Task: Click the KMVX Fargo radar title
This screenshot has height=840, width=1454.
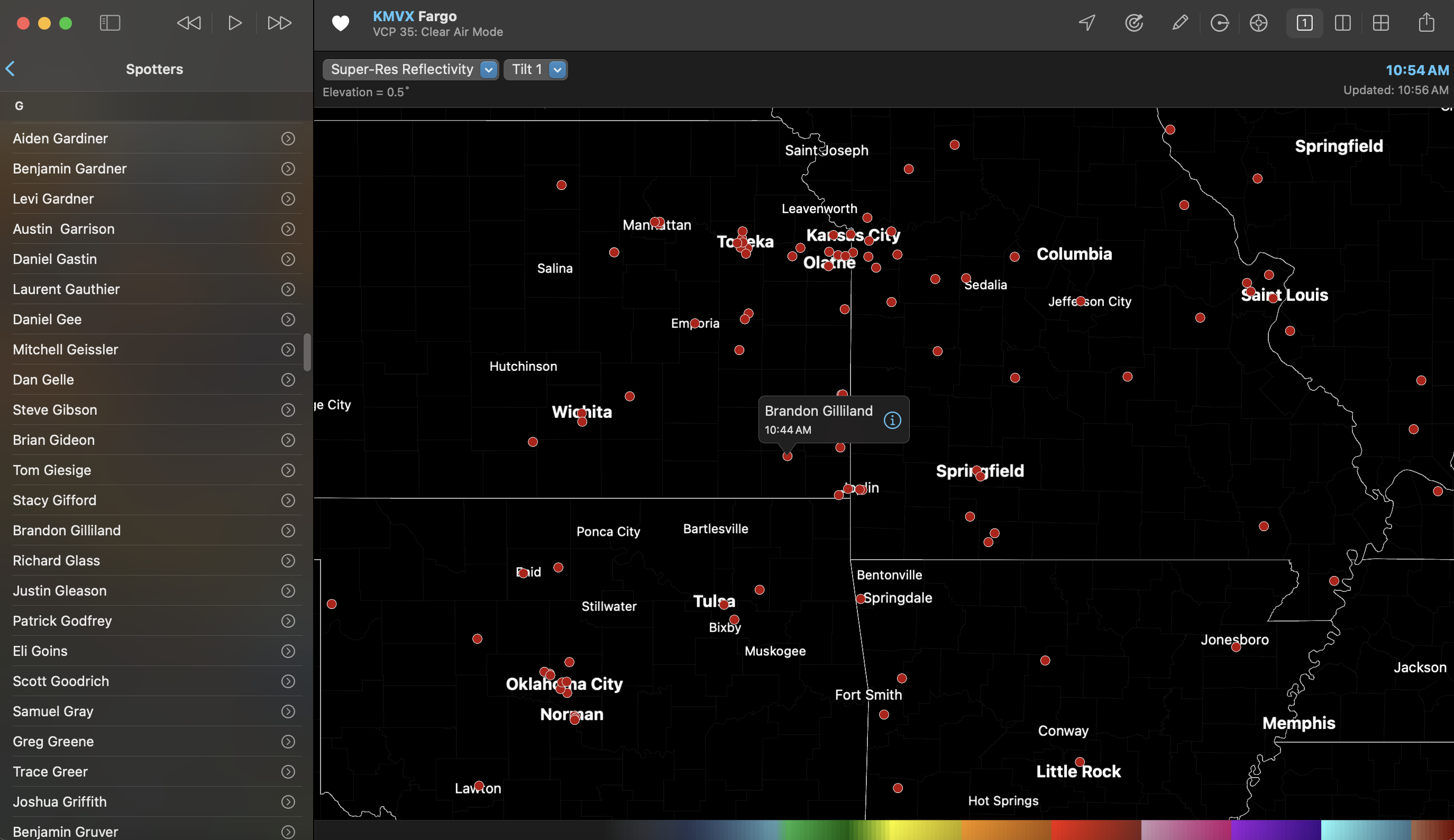Action: coord(414,15)
